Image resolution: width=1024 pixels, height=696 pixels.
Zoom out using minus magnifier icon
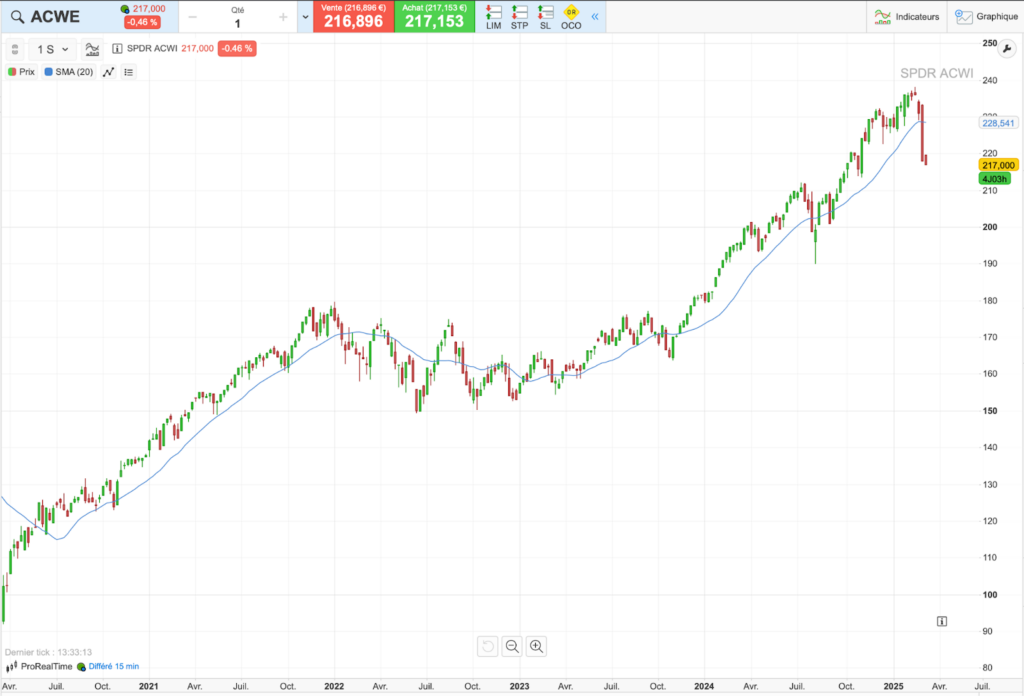point(512,646)
